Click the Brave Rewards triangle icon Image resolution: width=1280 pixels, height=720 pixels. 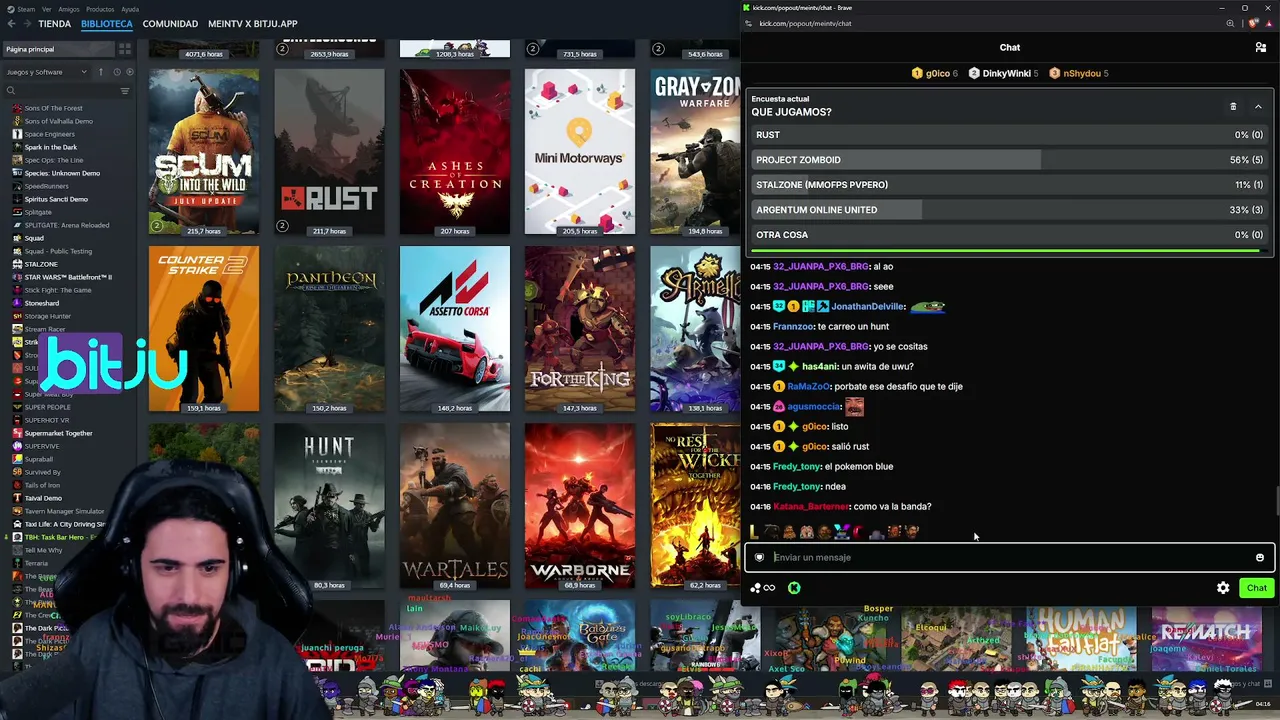[x=1269, y=23]
